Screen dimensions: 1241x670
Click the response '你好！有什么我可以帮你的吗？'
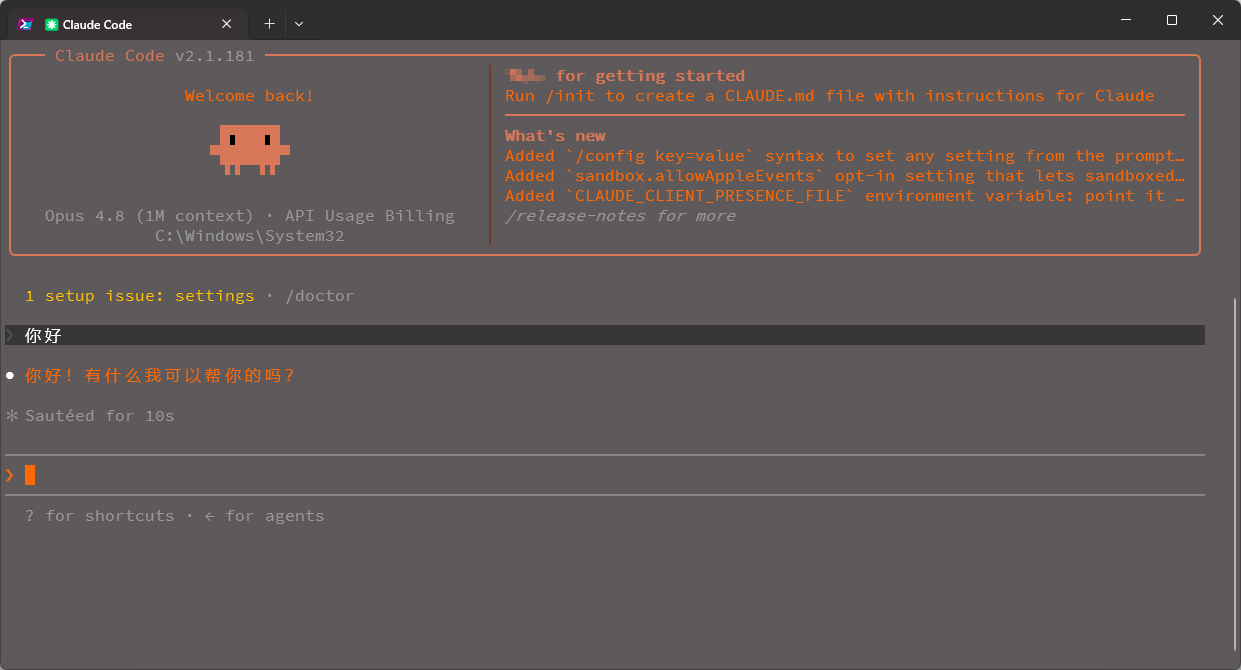coord(160,376)
